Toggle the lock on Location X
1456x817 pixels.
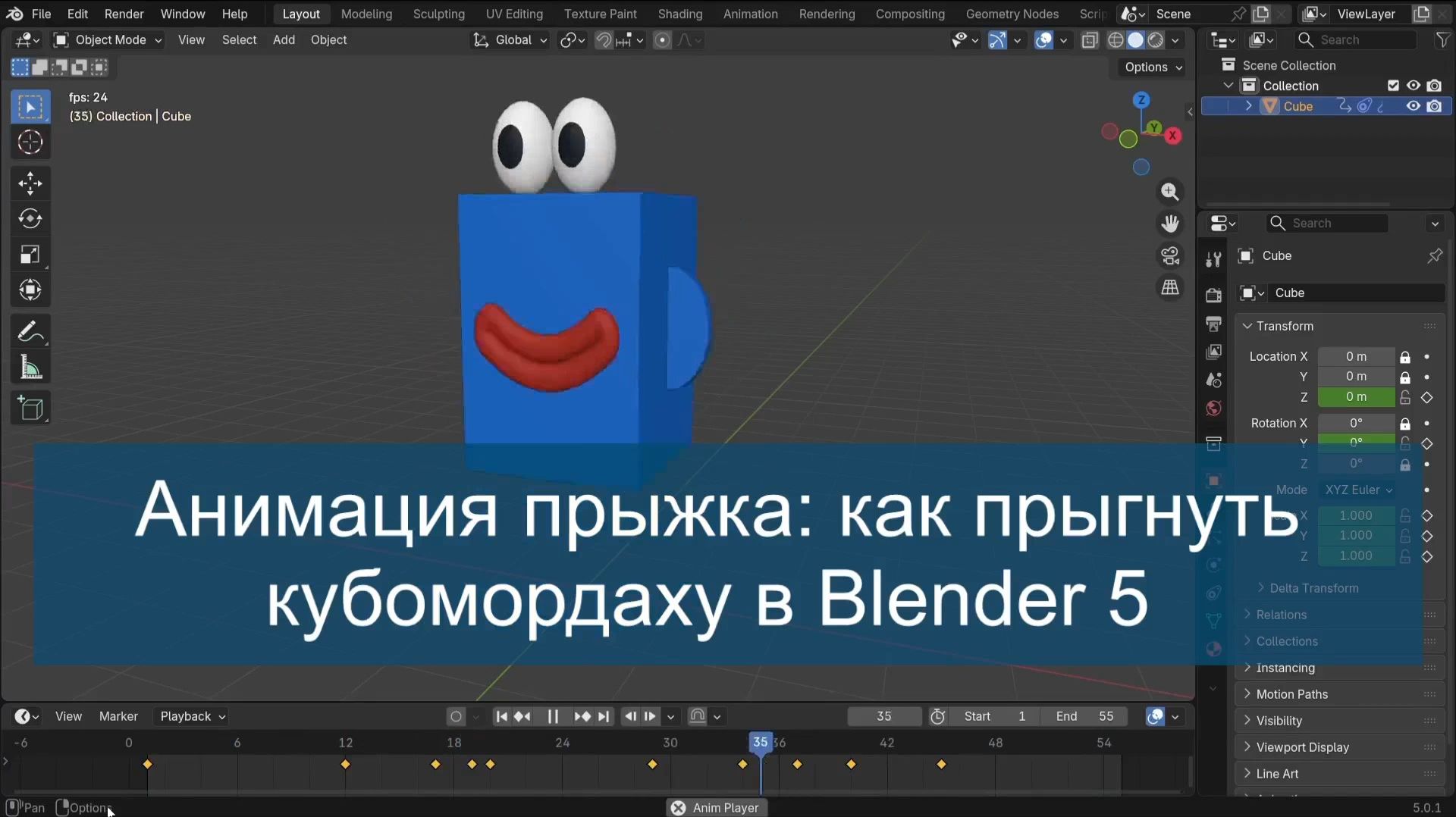(x=1405, y=356)
